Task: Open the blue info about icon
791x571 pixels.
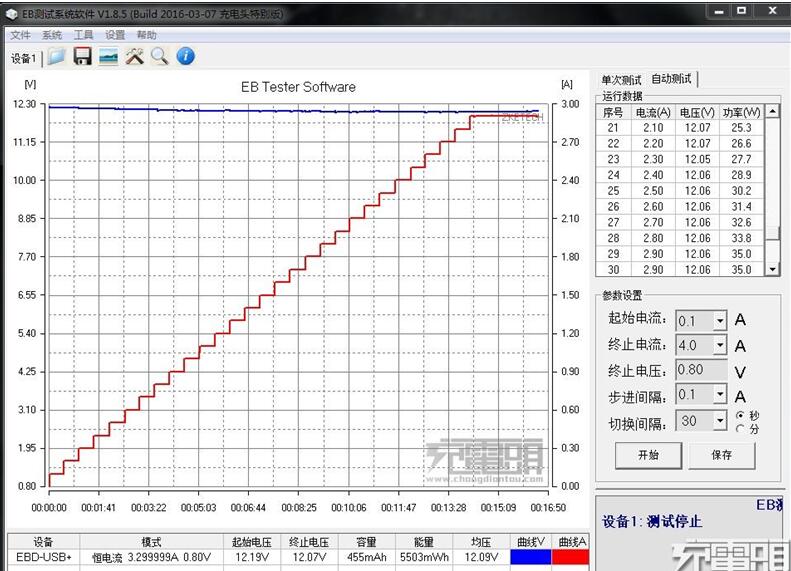Action: tap(186, 57)
